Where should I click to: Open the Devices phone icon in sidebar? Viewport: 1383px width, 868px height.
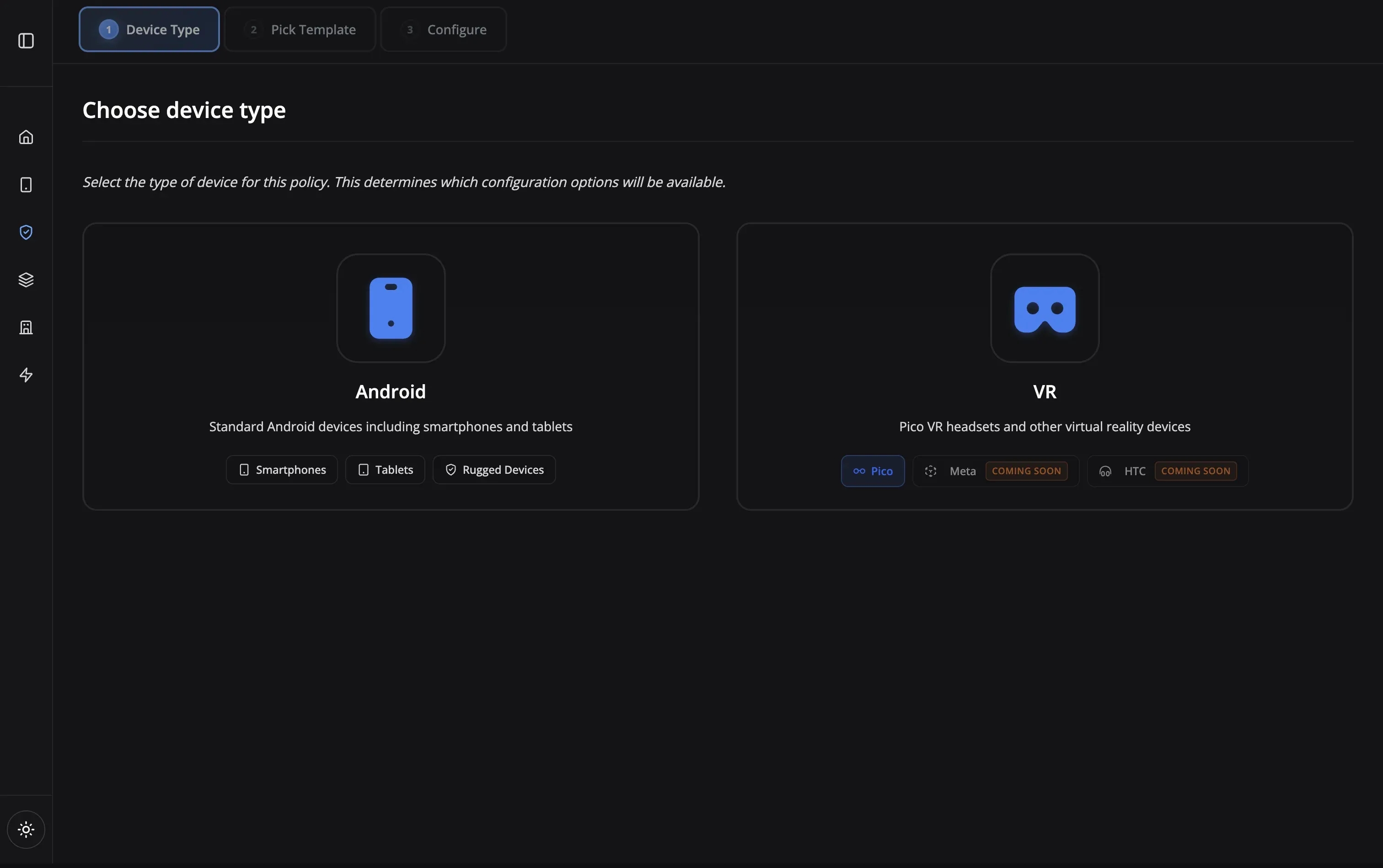(26, 185)
